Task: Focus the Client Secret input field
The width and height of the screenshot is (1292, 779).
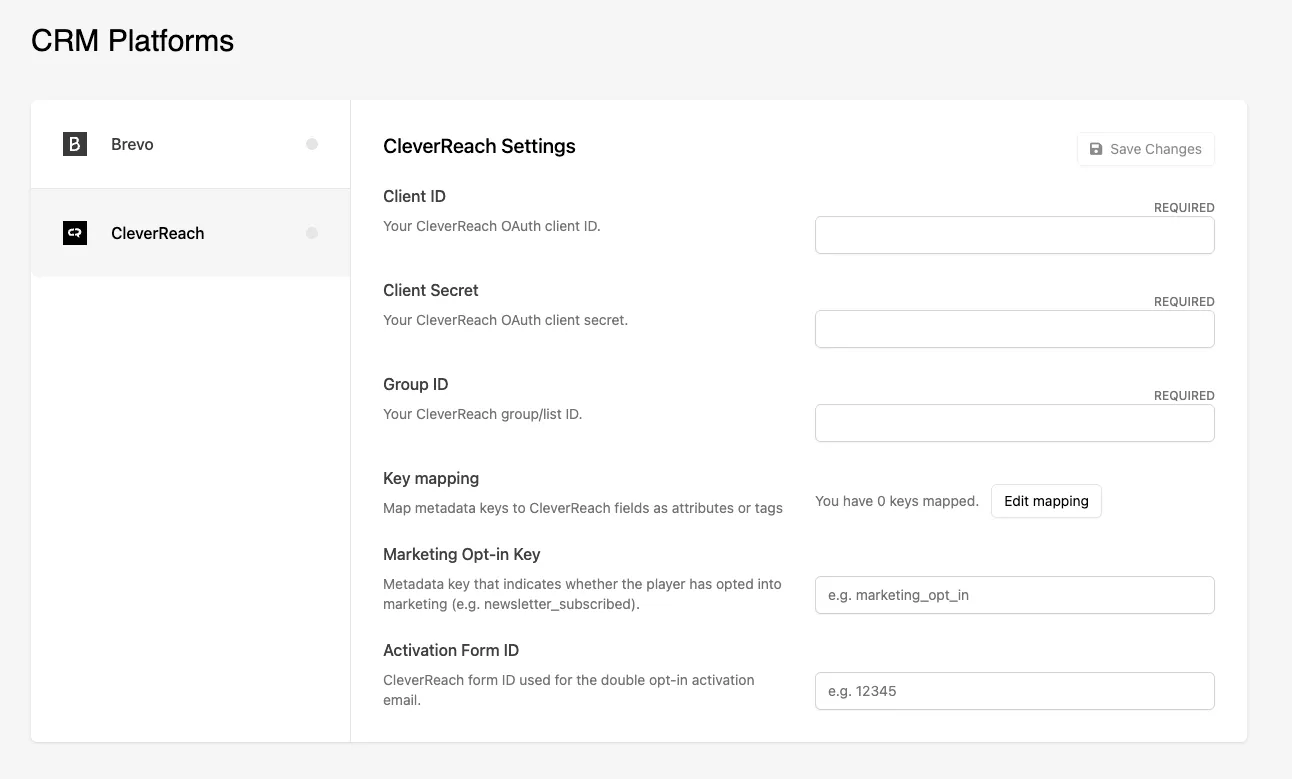Action: [1014, 329]
